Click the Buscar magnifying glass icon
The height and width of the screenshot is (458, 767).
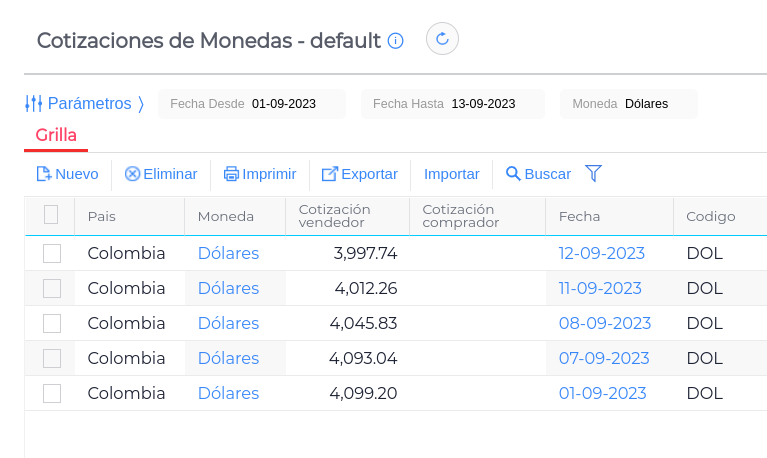(x=513, y=174)
